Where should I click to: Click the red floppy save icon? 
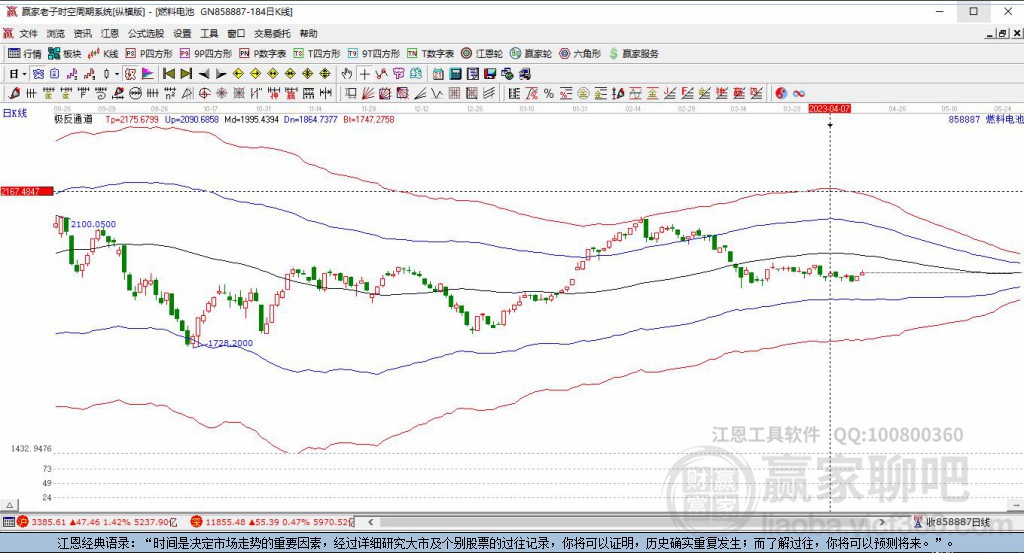point(490,74)
